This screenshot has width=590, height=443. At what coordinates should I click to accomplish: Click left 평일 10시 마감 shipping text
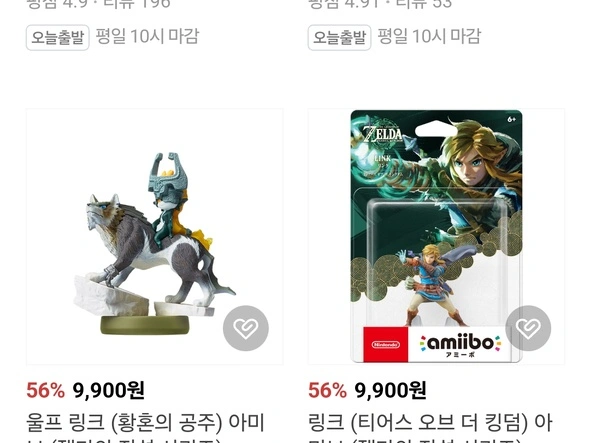pos(147,37)
